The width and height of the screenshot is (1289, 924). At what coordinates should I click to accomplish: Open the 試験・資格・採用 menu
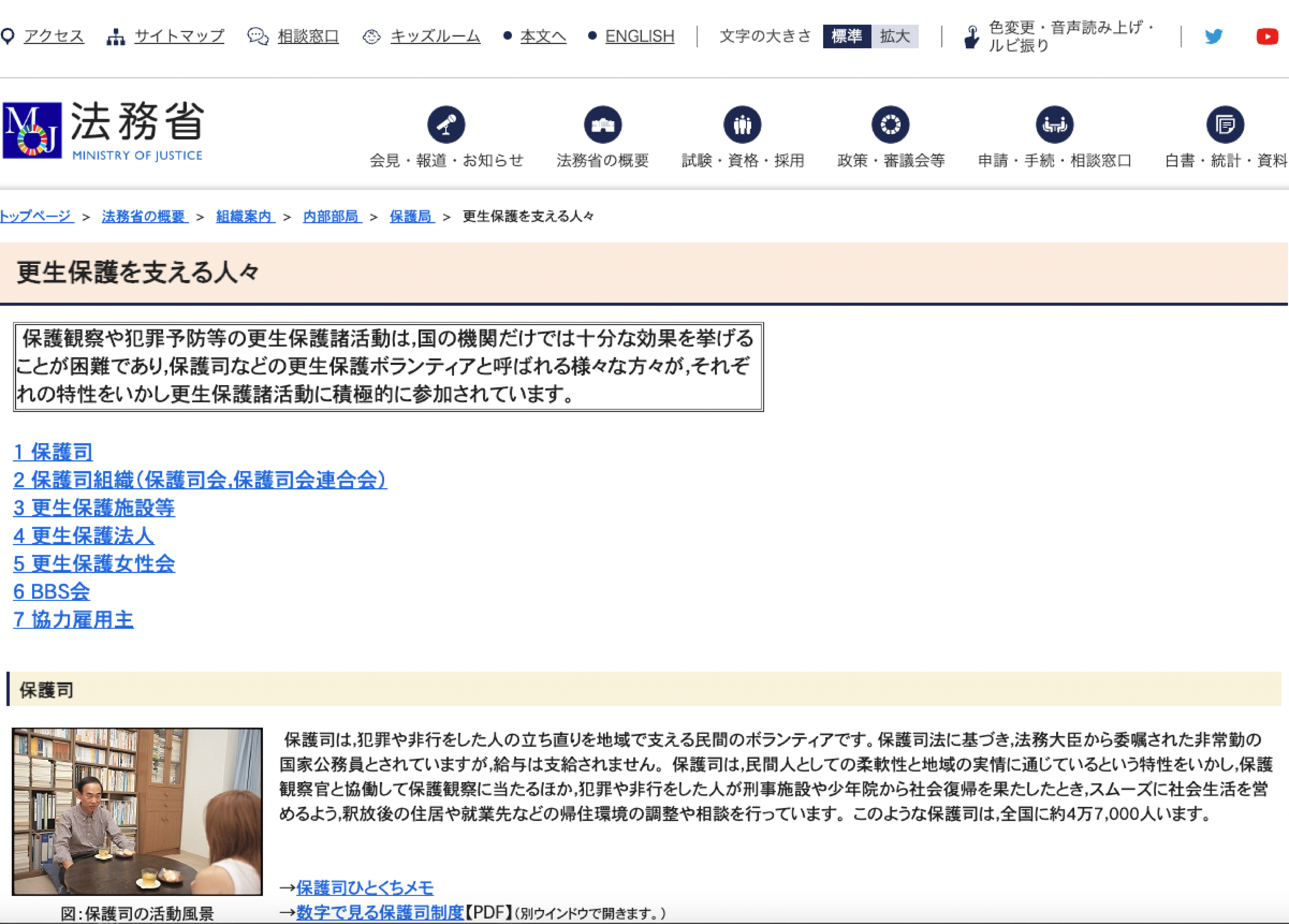pos(743,161)
